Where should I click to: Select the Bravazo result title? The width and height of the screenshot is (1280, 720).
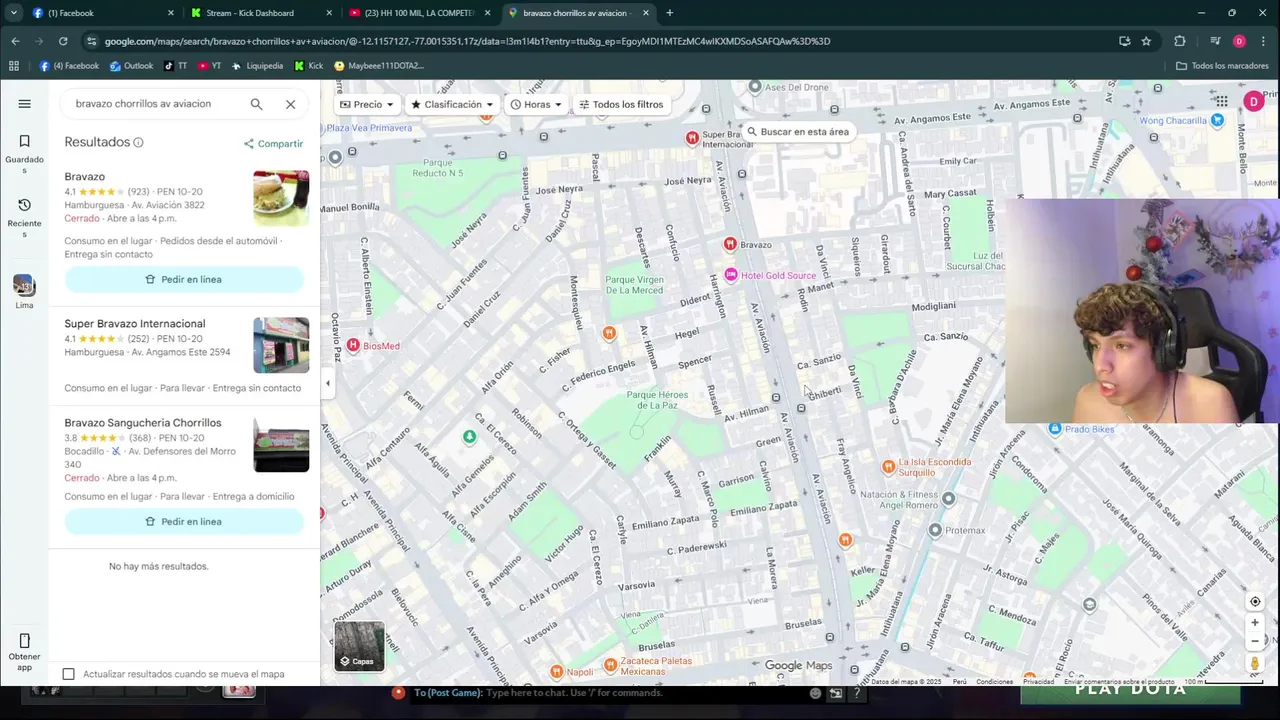click(85, 177)
